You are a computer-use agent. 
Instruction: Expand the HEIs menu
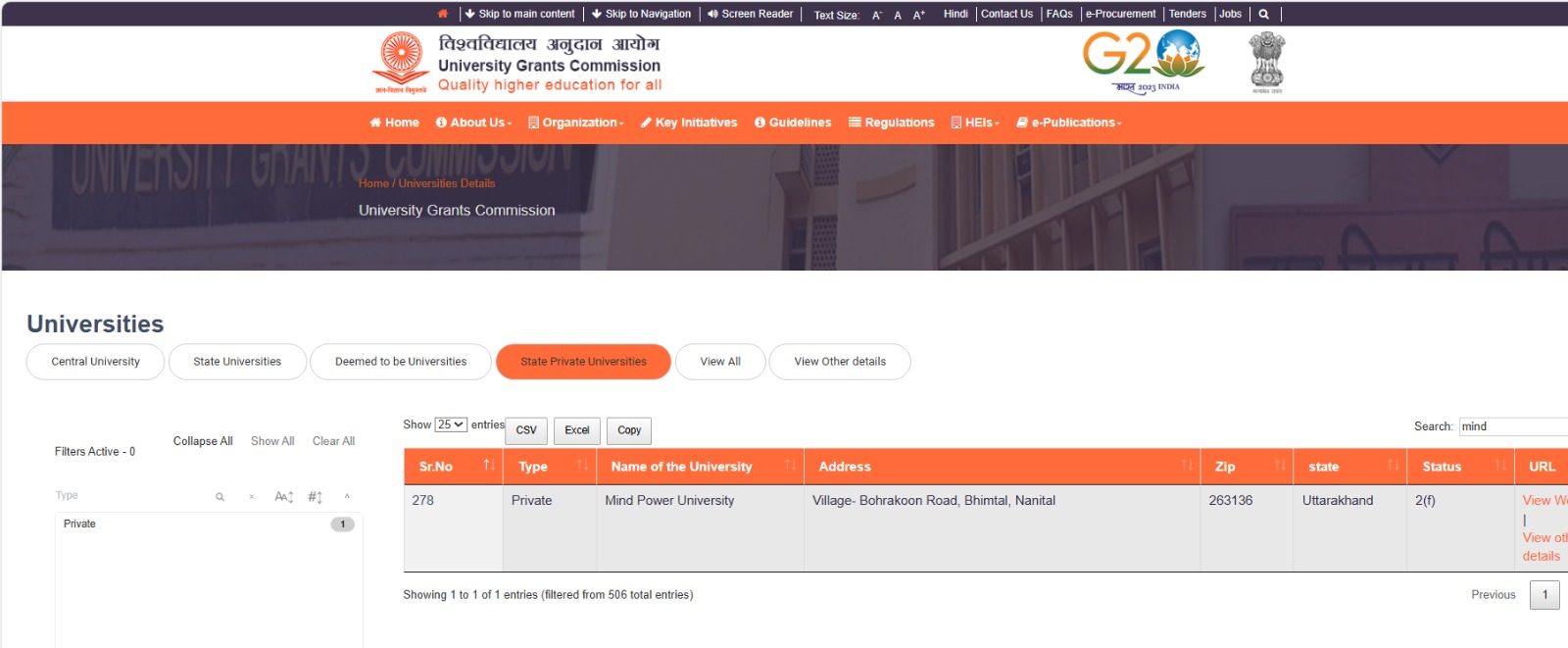point(976,123)
